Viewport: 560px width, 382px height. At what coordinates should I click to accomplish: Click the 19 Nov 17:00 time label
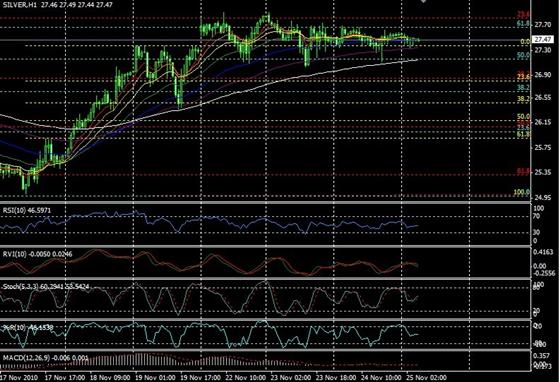[201, 377]
